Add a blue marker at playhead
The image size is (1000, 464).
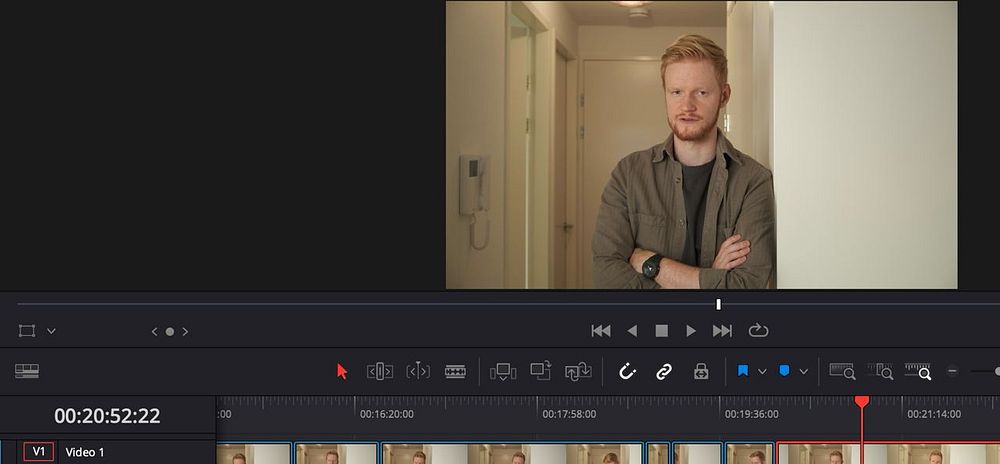784,371
